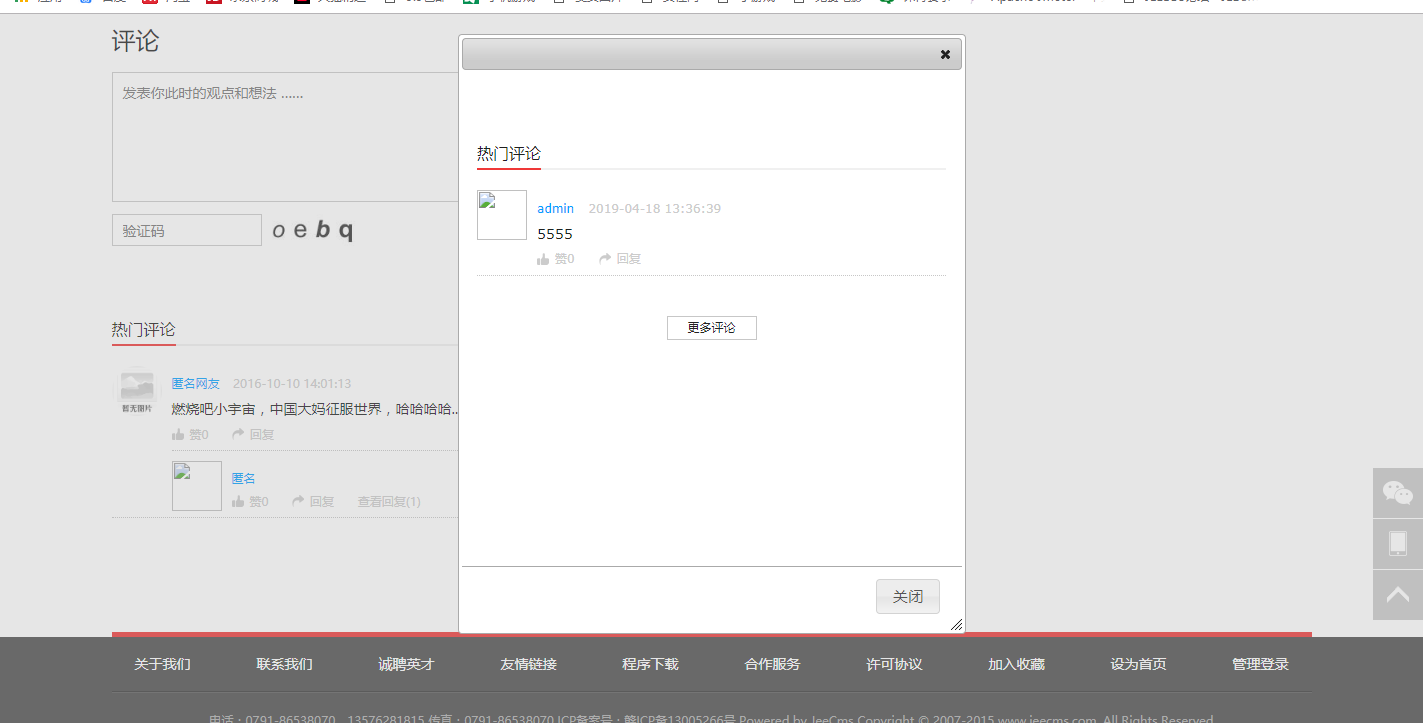Click 设为首页 in the footer
The height and width of the screenshot is (723, 1423).
1139,664
